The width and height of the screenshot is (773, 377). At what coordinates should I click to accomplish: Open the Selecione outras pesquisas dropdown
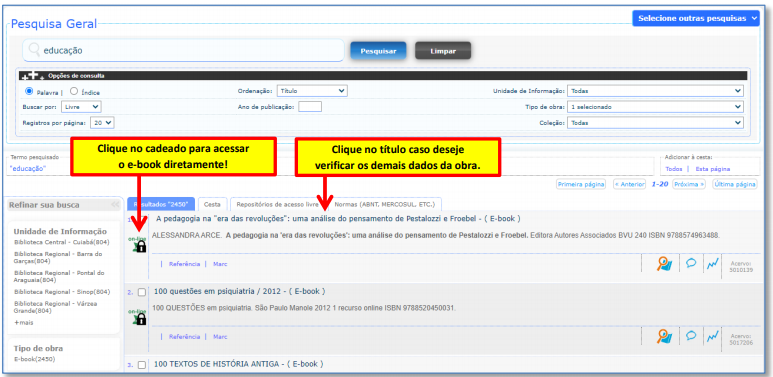pos(696,18)
